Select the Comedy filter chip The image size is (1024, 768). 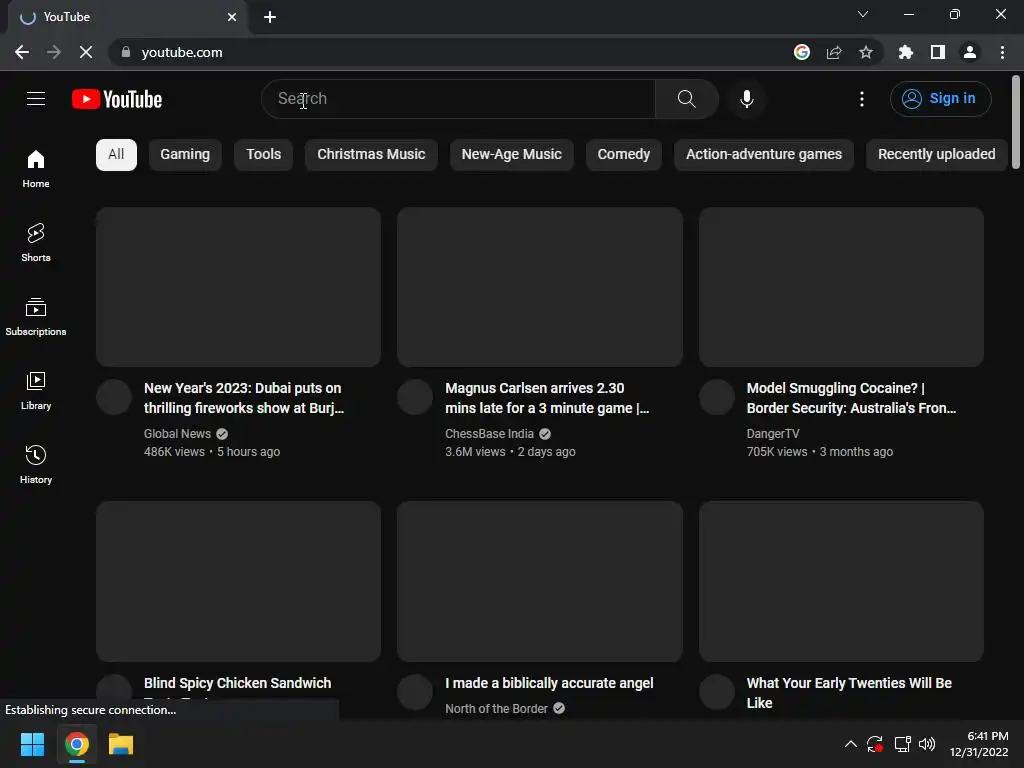(x=624, y=155)
